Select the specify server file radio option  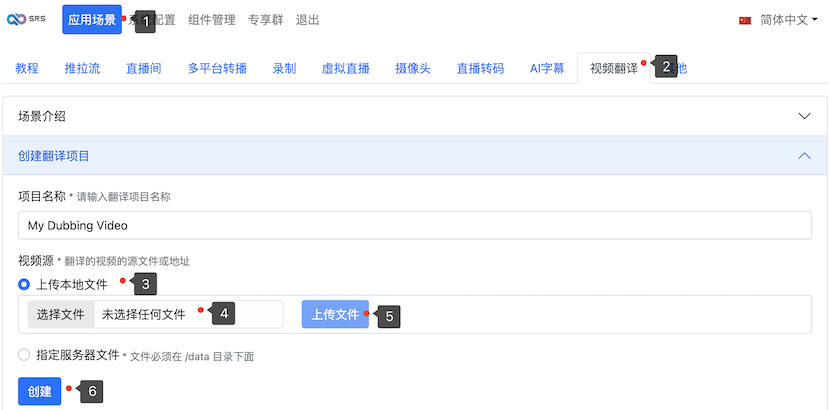24,354
